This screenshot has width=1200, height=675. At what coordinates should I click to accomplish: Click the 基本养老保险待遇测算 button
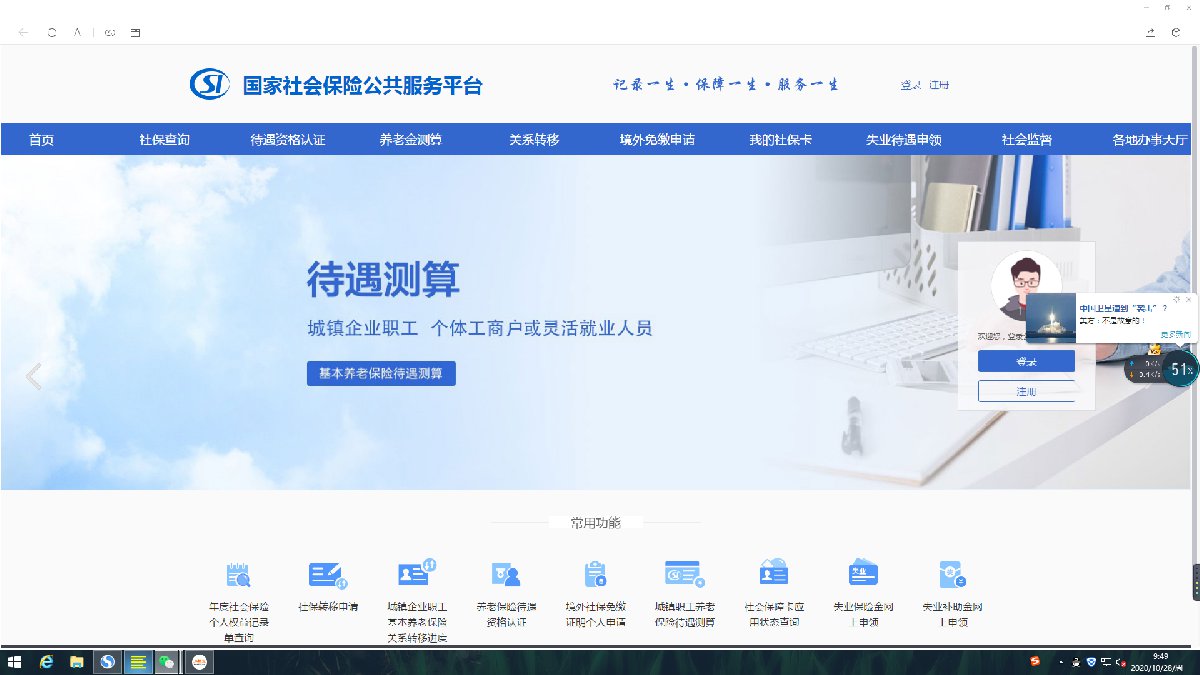point(381,374)
